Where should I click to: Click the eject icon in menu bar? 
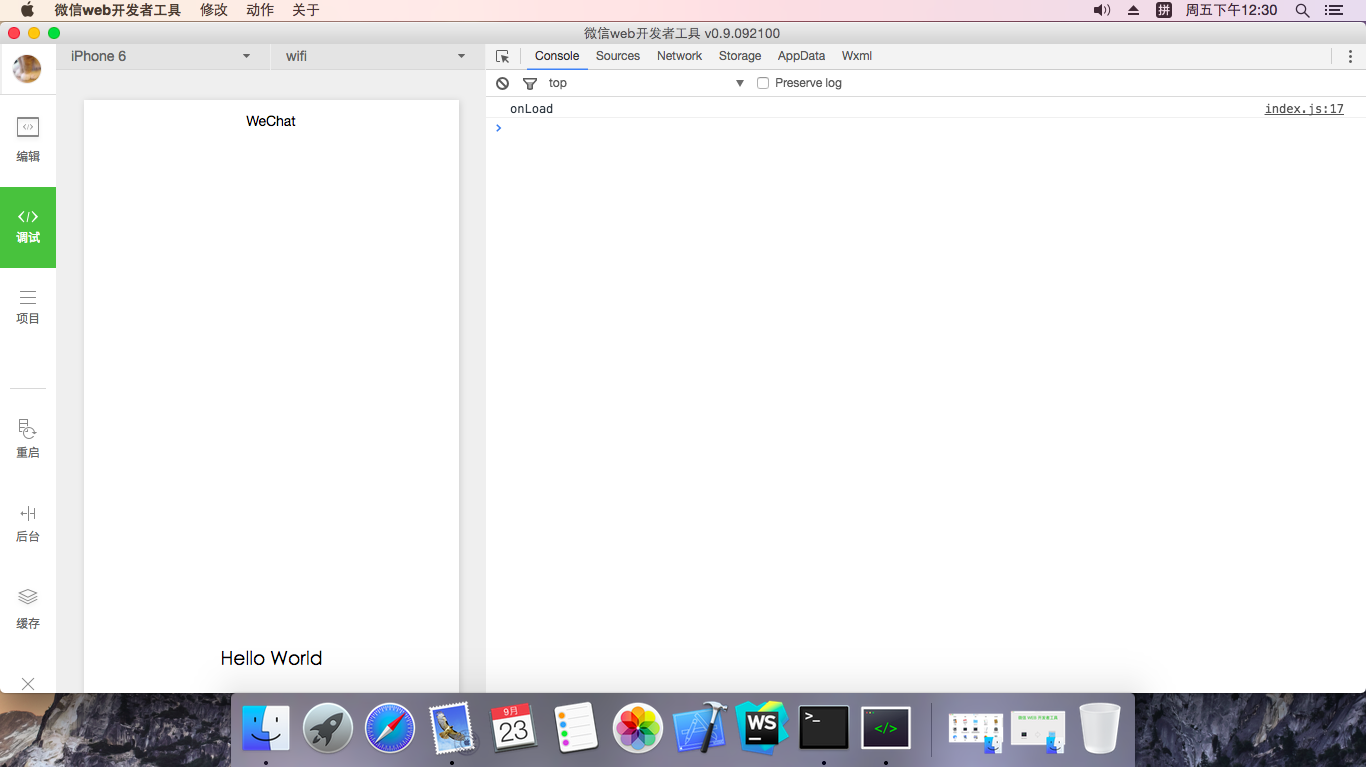click(1133, 10)
